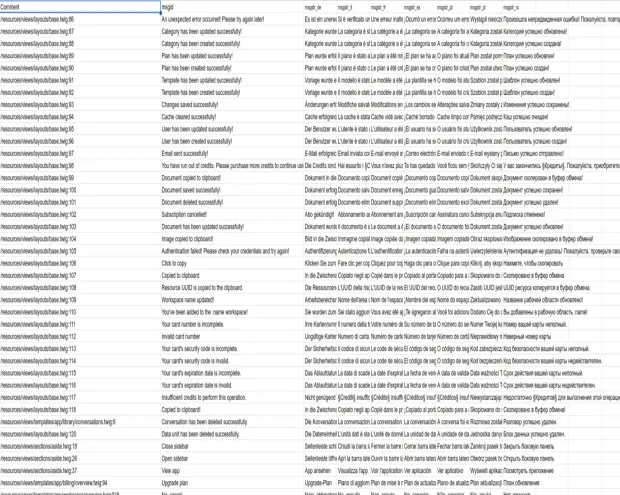The image size is (620, 495).
Task: Click "You've been added to the :name workspace!" cell
Action: (x=232, y=312)
